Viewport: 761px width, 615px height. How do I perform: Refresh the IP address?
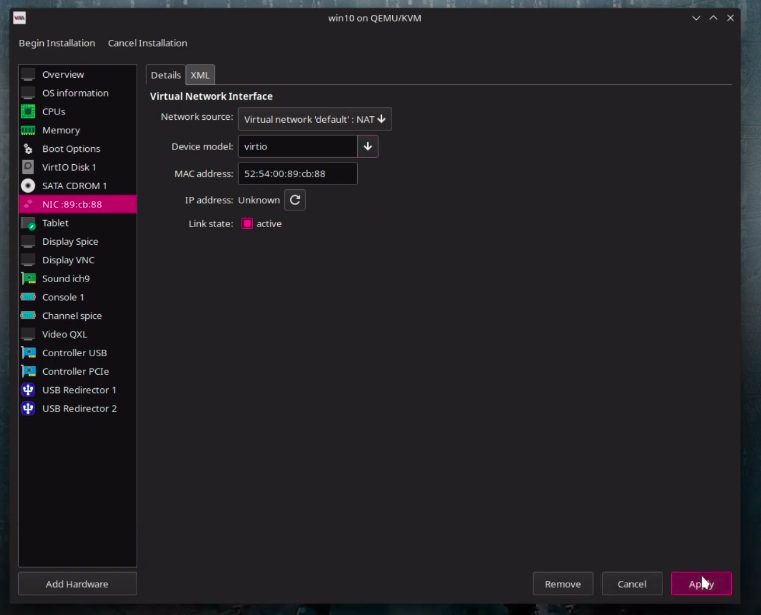pyautogui.click(x=295, y=200)
